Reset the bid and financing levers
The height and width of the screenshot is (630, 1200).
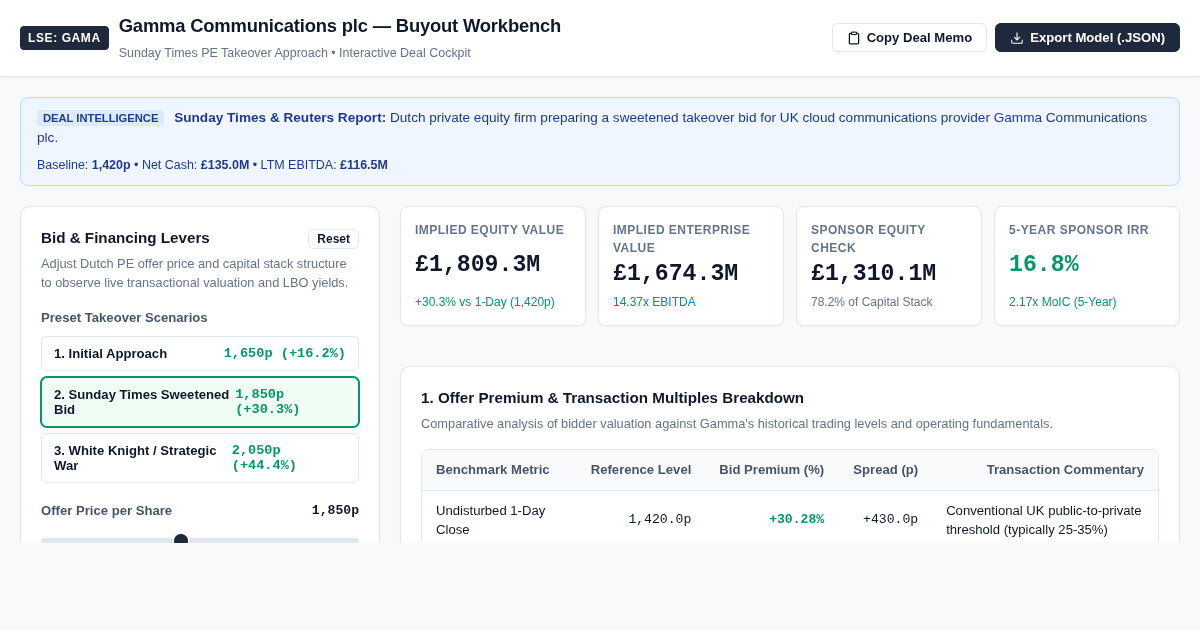click(x=333, y=239)
